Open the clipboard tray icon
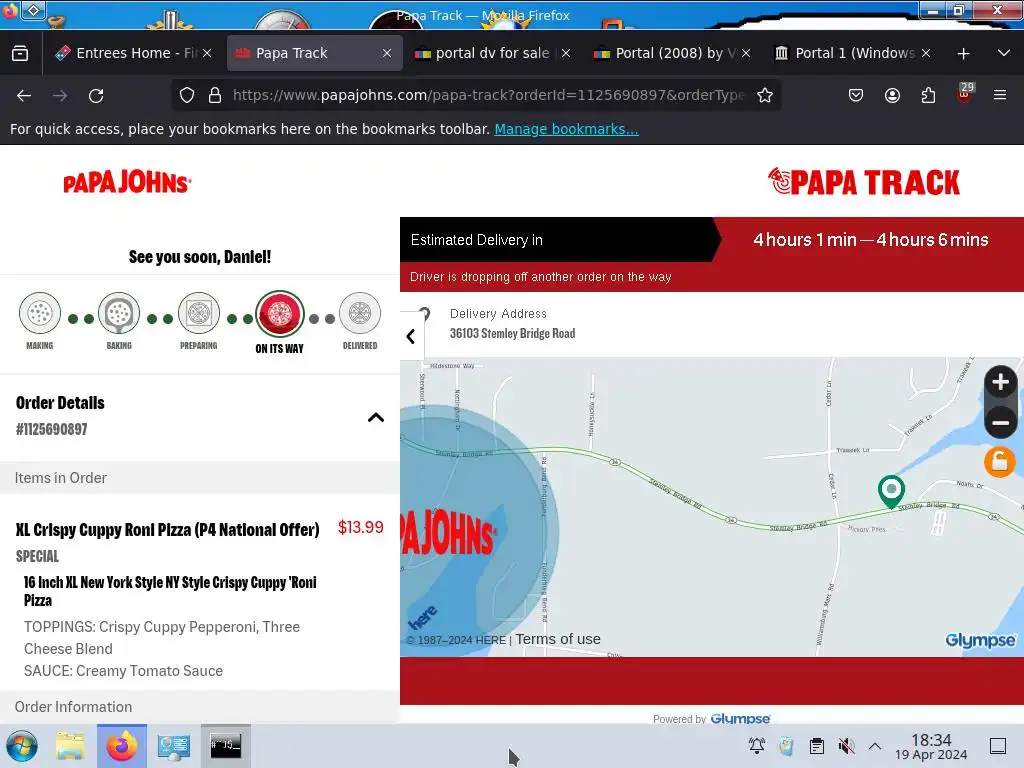Viewport: 1024px width, 768px height. (x=816, y=746)
